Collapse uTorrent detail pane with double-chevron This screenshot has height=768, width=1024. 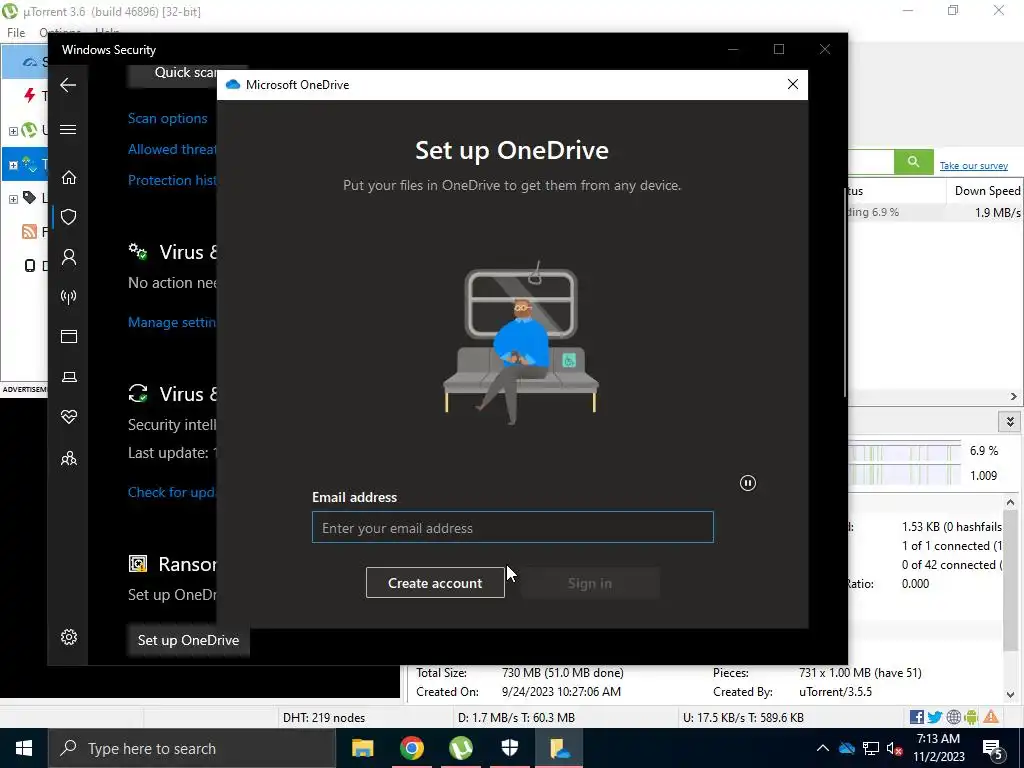1010,421
